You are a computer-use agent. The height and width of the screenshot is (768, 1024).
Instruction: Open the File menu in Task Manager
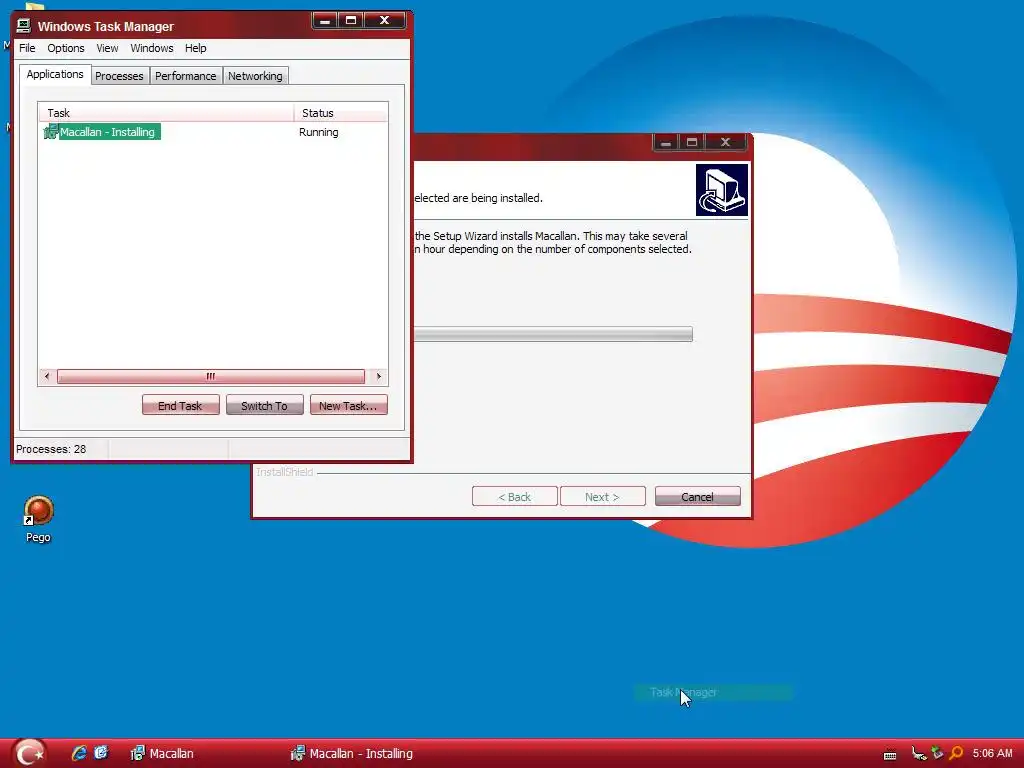tap(27, 48)
